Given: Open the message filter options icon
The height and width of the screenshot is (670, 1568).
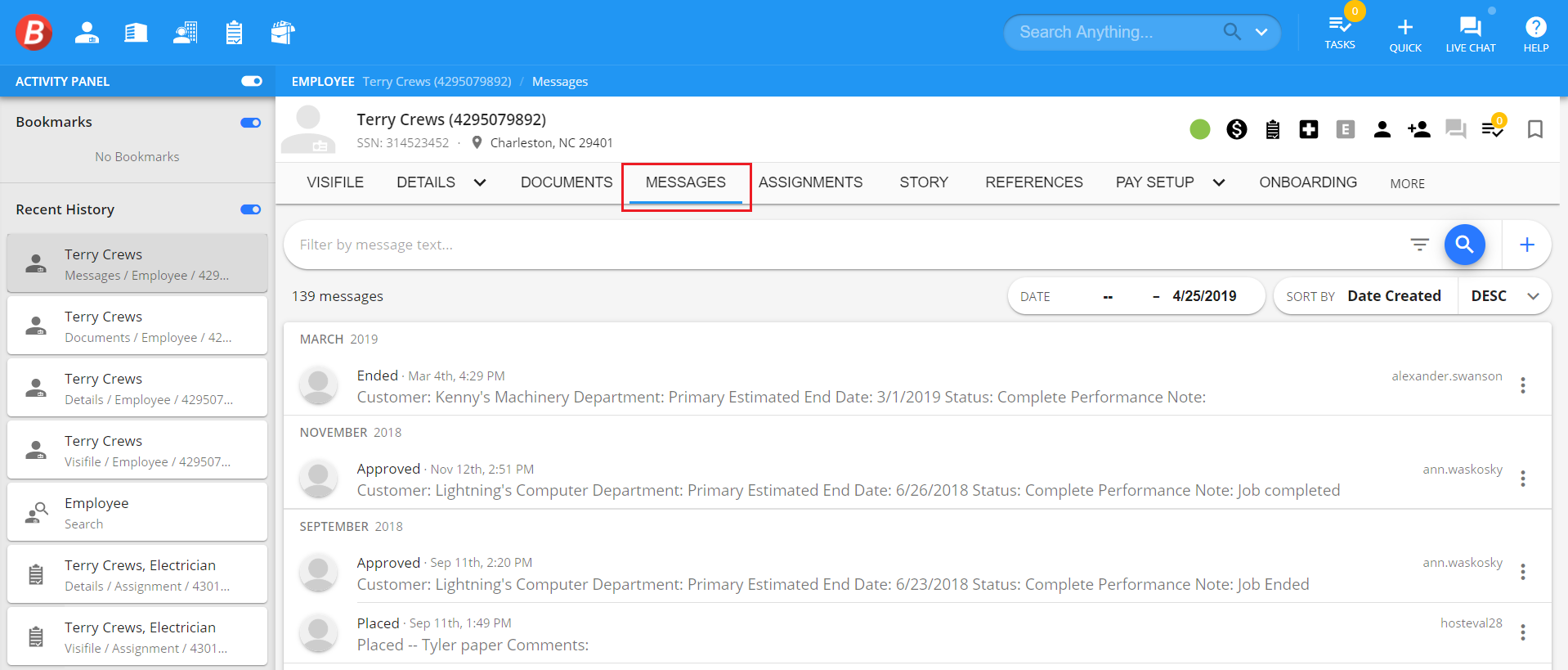Looking at the screenshot, I should click(1420, 245).
